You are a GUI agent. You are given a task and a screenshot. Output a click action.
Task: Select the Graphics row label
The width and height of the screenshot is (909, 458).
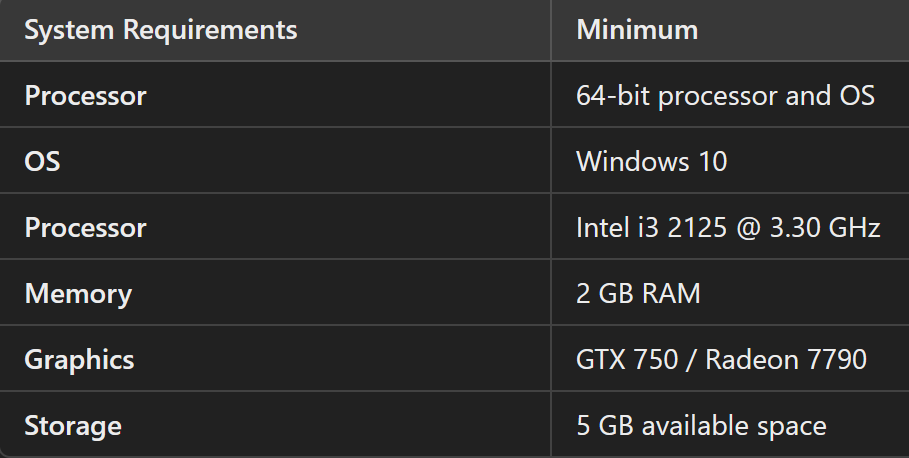point(79,360)
